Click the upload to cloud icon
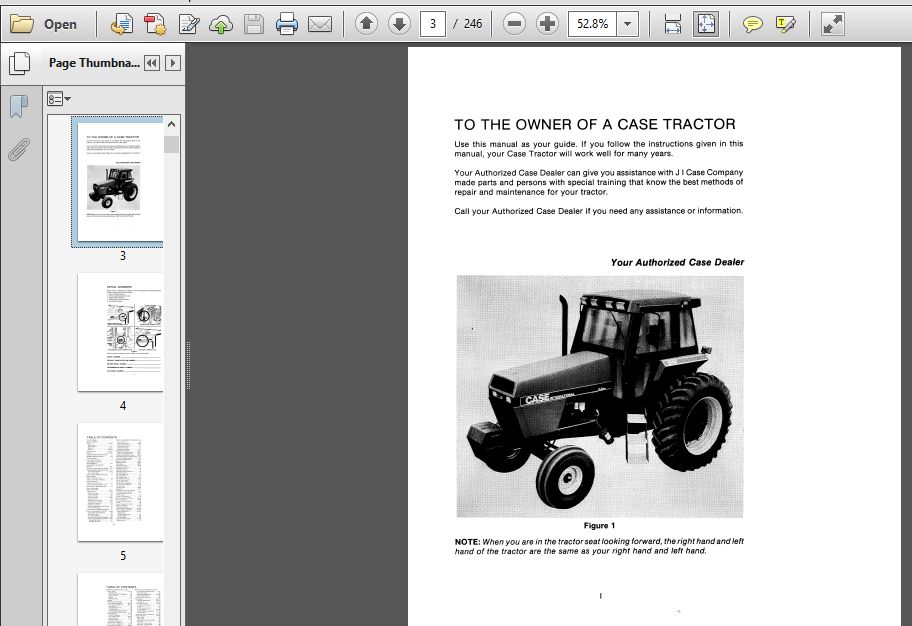 click(x=221, y=24)
